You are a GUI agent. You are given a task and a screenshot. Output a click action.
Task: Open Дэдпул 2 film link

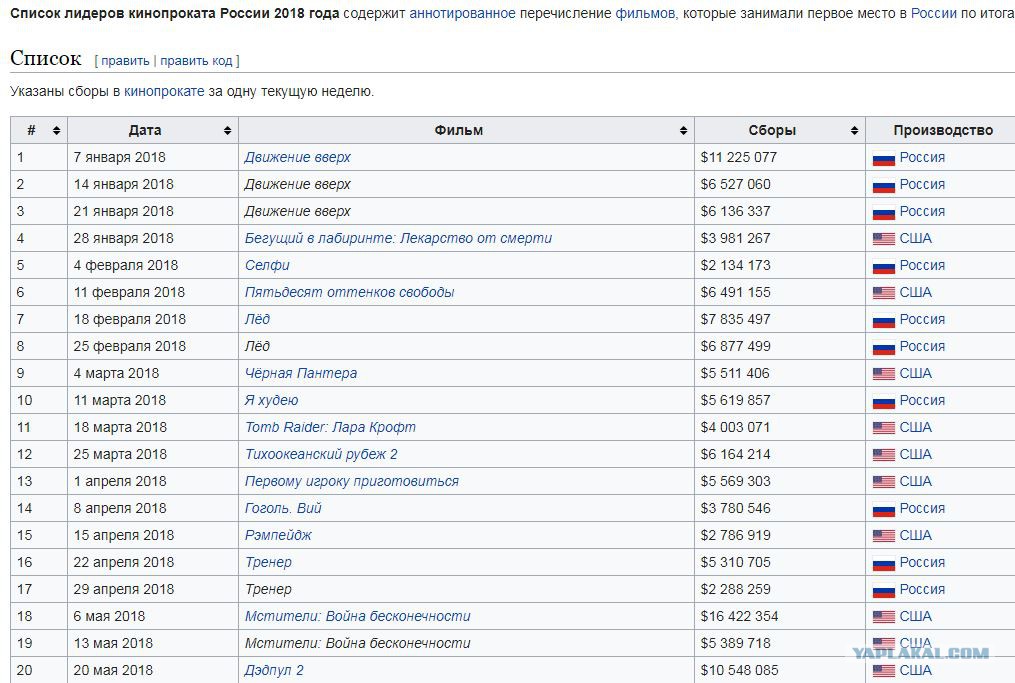click(274, 670)
